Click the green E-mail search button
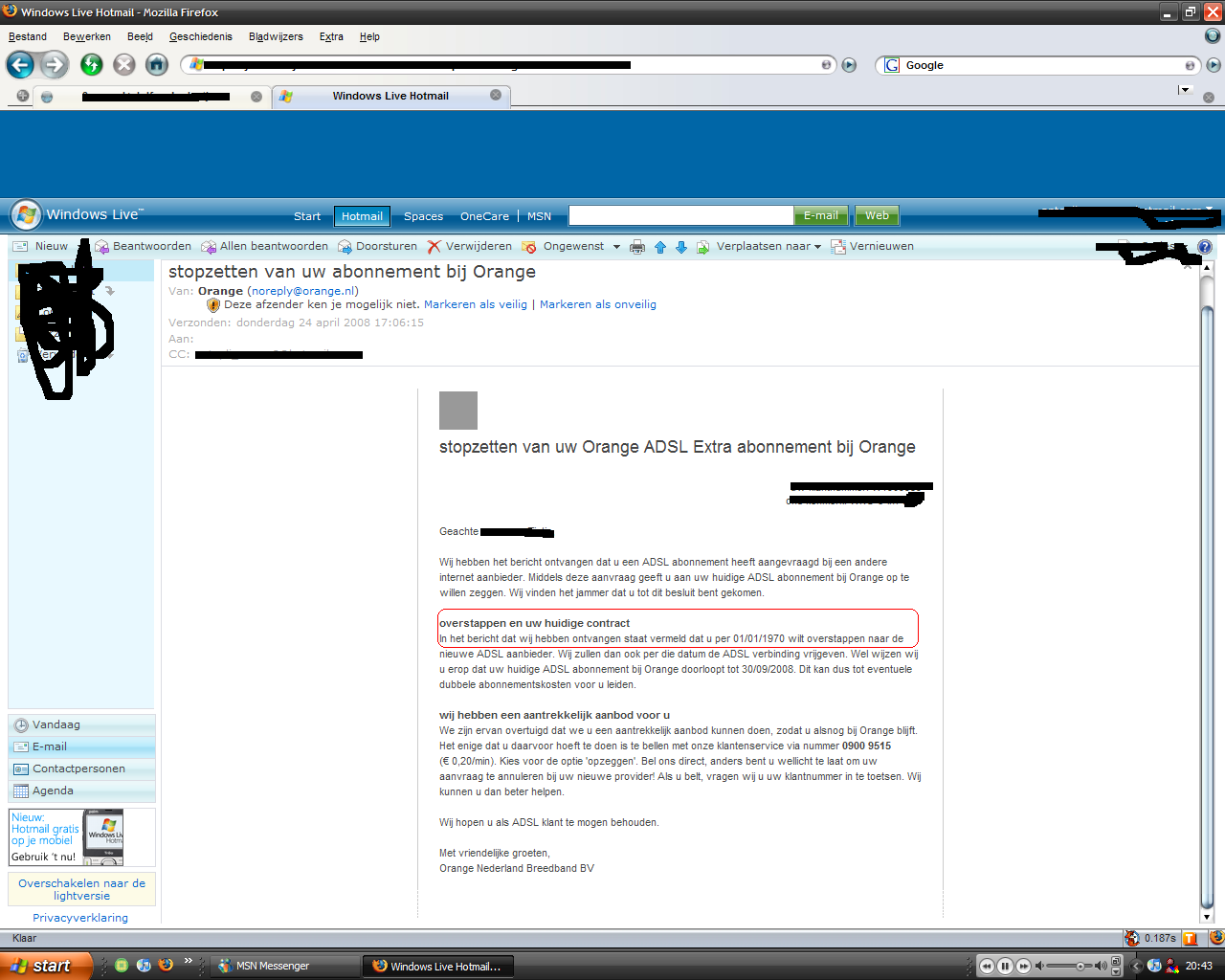This screenshot has height=980, width=1225. pos(821,215)
